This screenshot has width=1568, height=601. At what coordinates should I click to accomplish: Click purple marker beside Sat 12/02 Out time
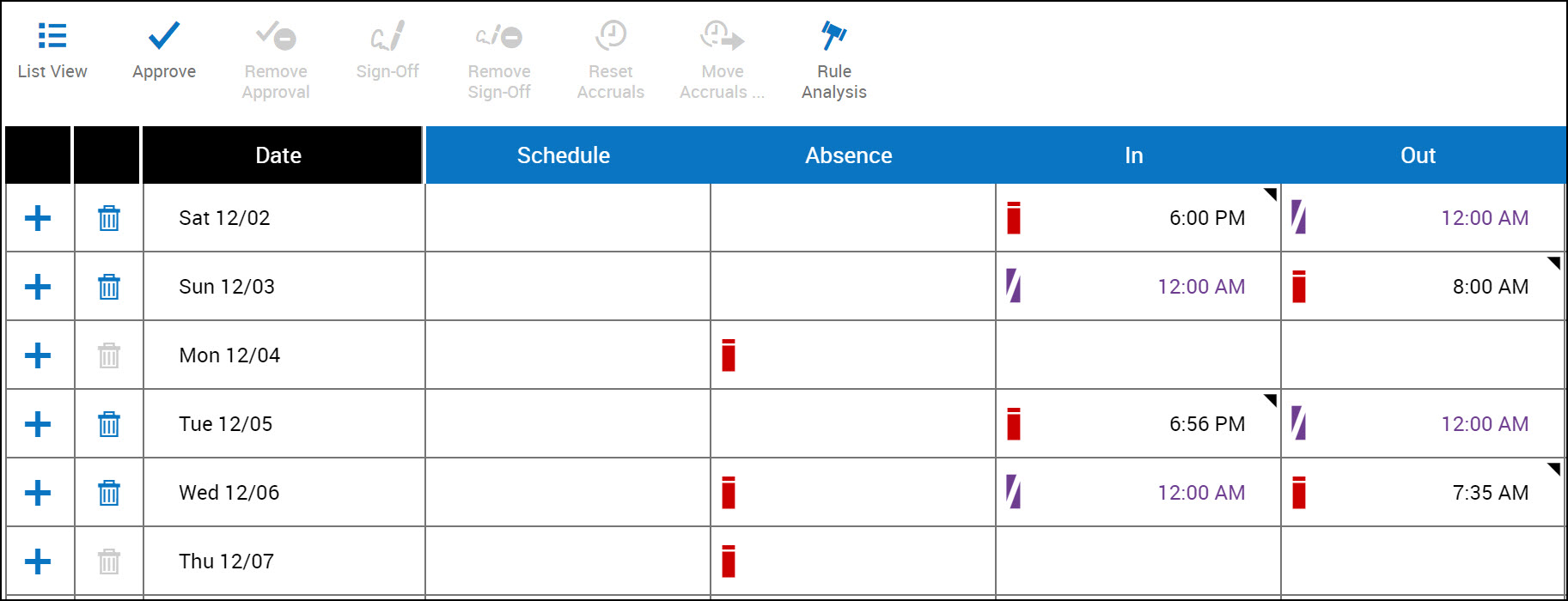point(1299,217)
